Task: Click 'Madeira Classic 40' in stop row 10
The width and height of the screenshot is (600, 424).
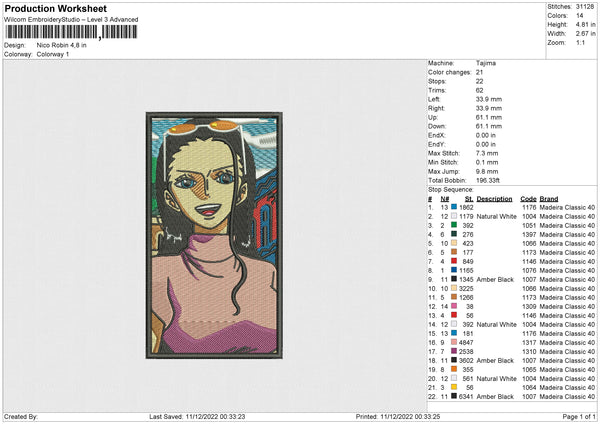Action: click(567, 288)
